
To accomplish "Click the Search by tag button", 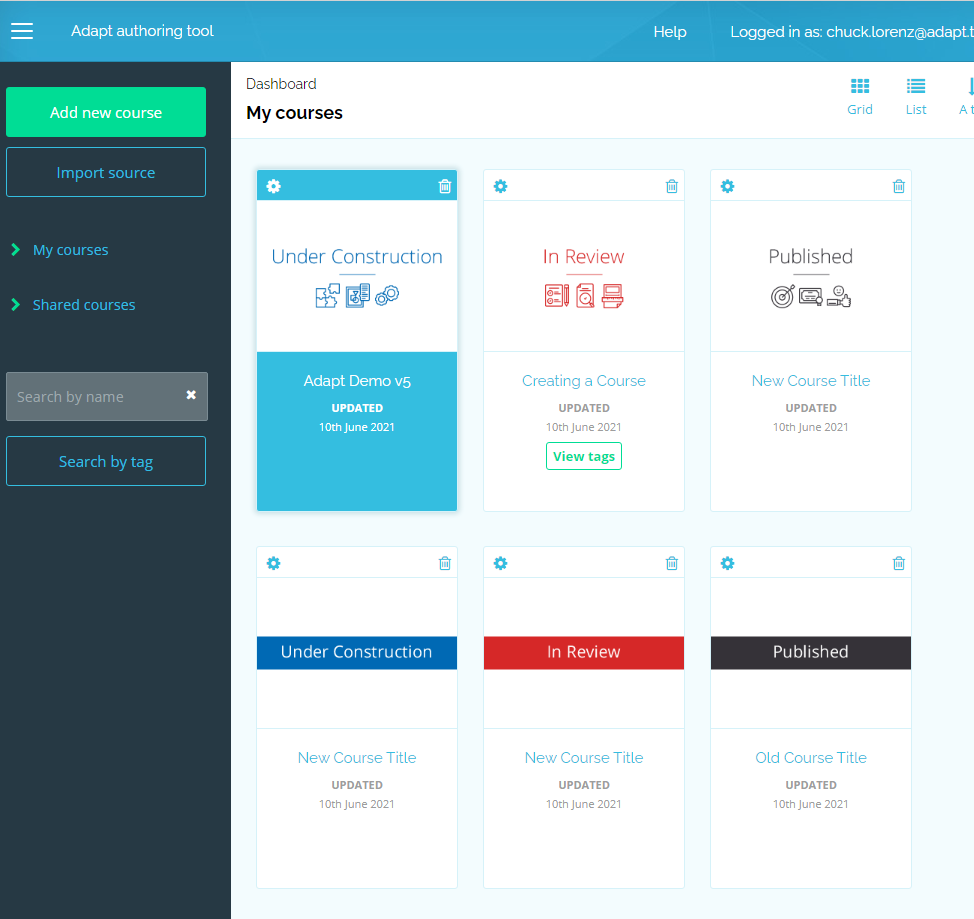I will [x=106, y=461].
